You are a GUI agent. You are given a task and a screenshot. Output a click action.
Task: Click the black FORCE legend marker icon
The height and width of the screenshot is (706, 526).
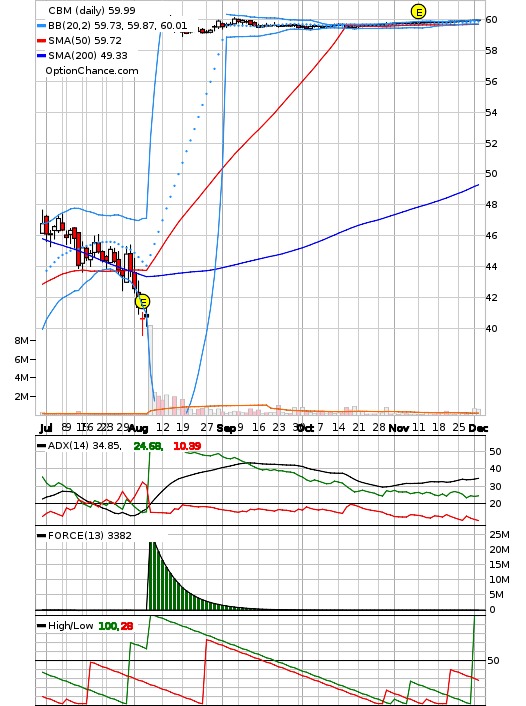point(41,536)
